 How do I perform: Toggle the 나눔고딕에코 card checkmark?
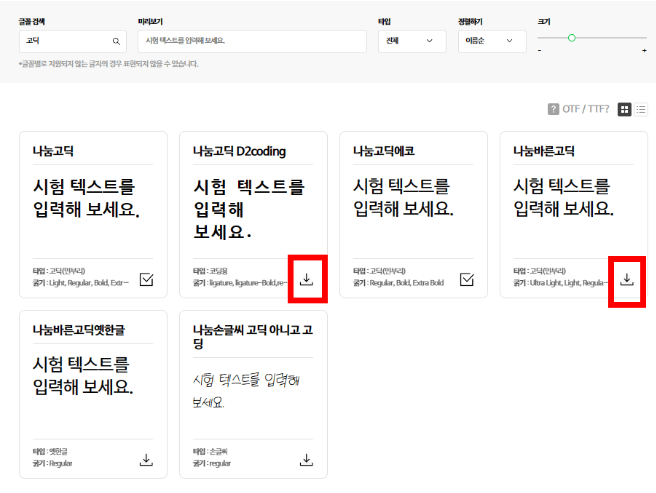pos(466,279)
